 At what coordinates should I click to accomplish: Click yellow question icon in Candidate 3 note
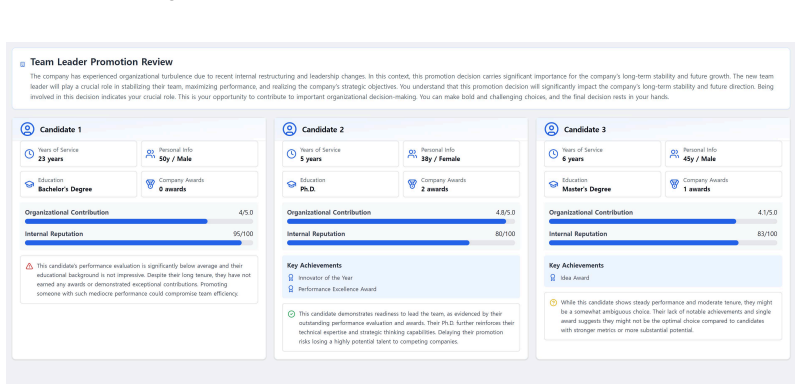553,303
